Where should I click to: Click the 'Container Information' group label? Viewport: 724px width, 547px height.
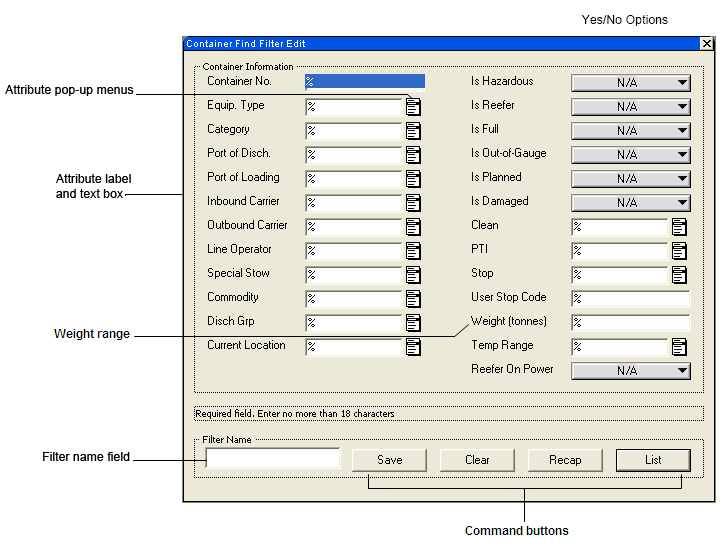[x=248, y=66]
